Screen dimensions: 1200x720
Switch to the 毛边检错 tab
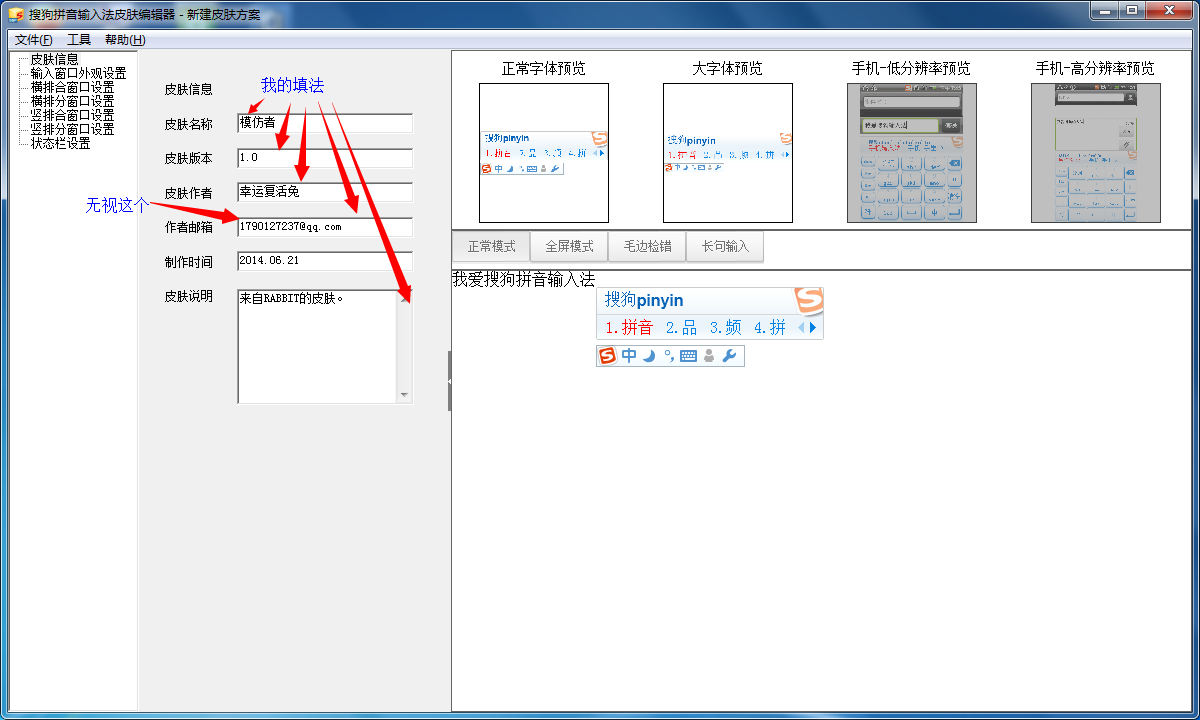pyautogui.click(x=648, y=247)
